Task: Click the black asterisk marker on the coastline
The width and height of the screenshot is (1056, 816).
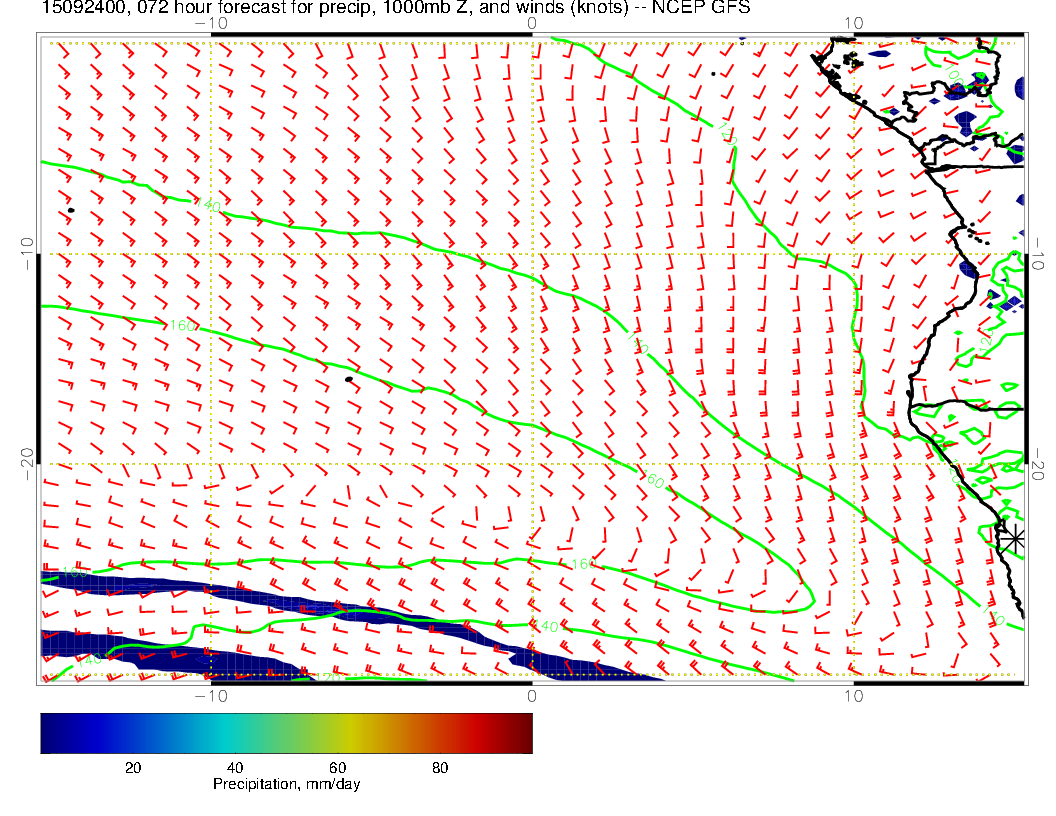Action: tap(1014, 538)
